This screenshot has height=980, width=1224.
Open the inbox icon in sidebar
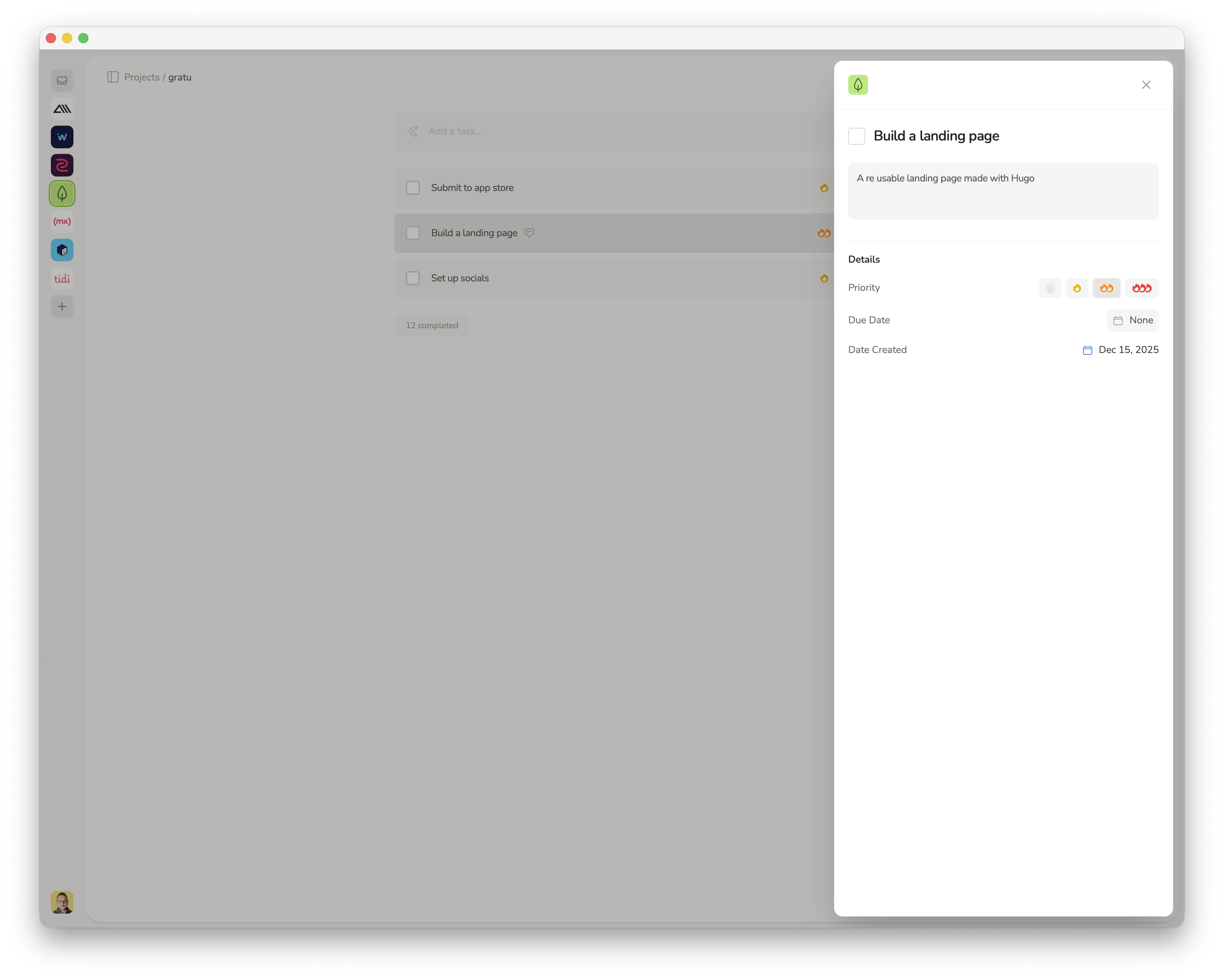coord(62,80)
